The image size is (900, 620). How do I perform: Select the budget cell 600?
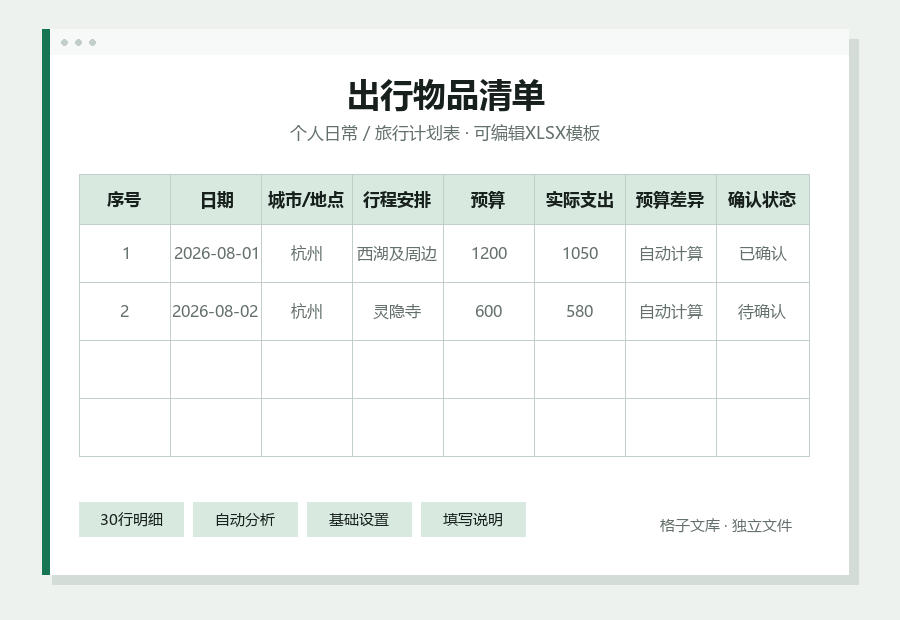click(x=488, y=311)
